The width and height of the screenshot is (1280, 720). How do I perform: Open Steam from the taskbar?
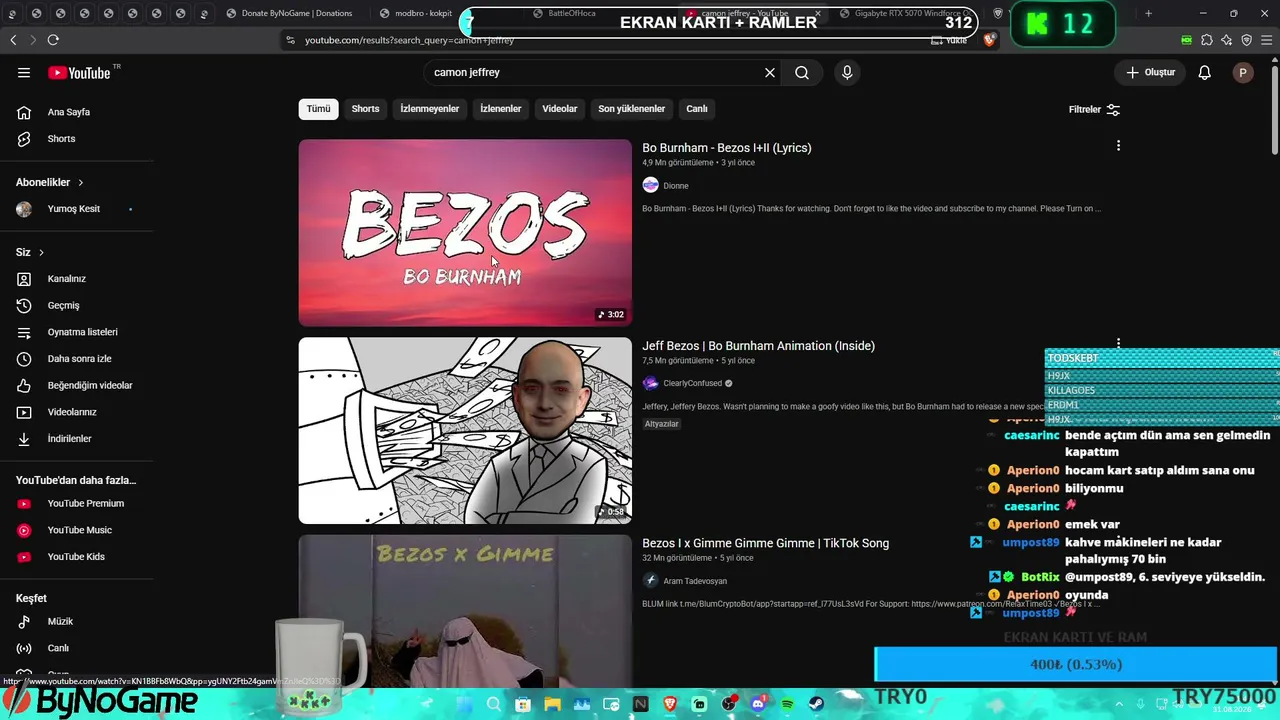(816, 705)
